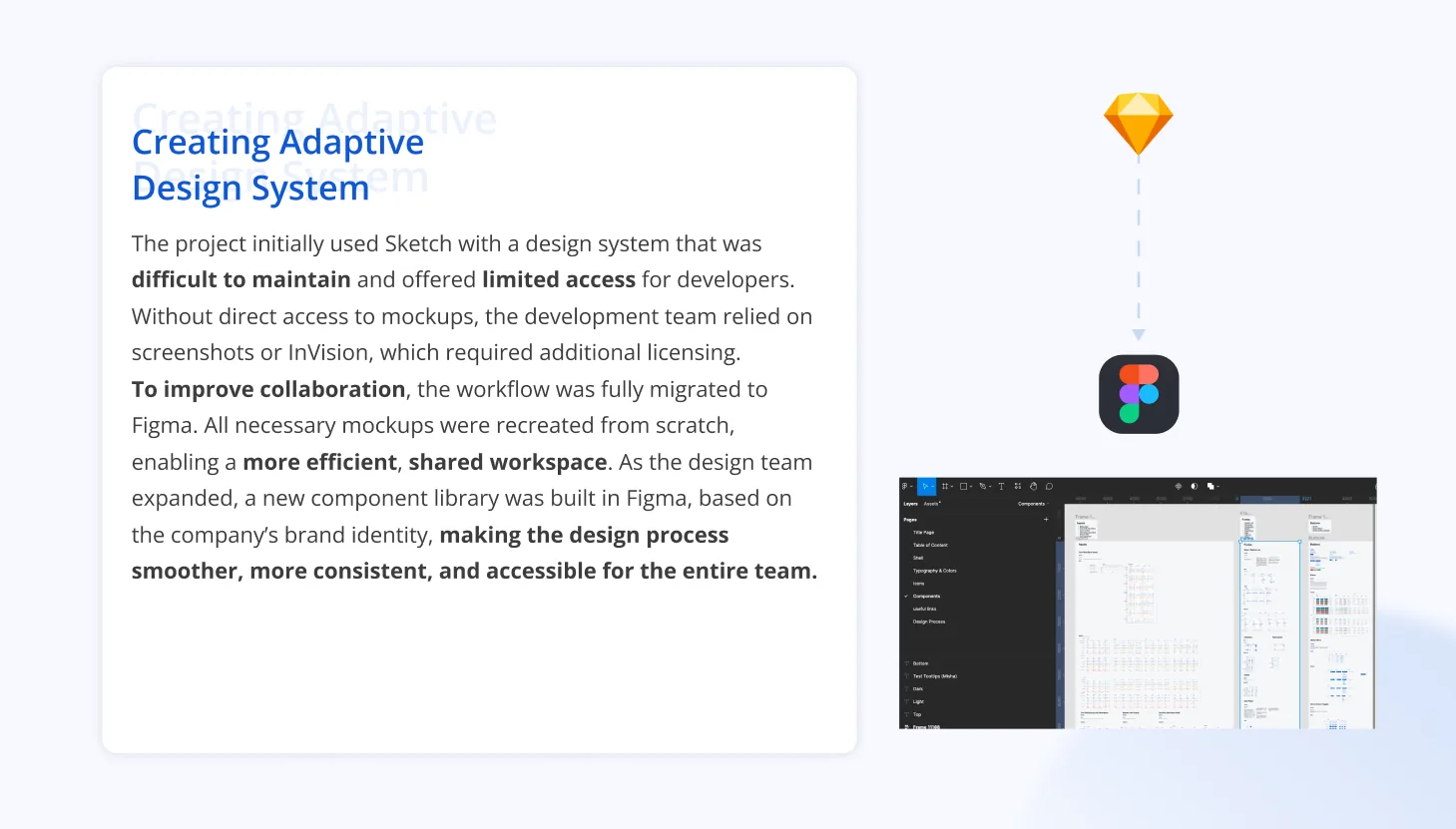This screenshot has height=829, width=1456.
Task: Select the checked Components page
Action: tap(926, 597)
